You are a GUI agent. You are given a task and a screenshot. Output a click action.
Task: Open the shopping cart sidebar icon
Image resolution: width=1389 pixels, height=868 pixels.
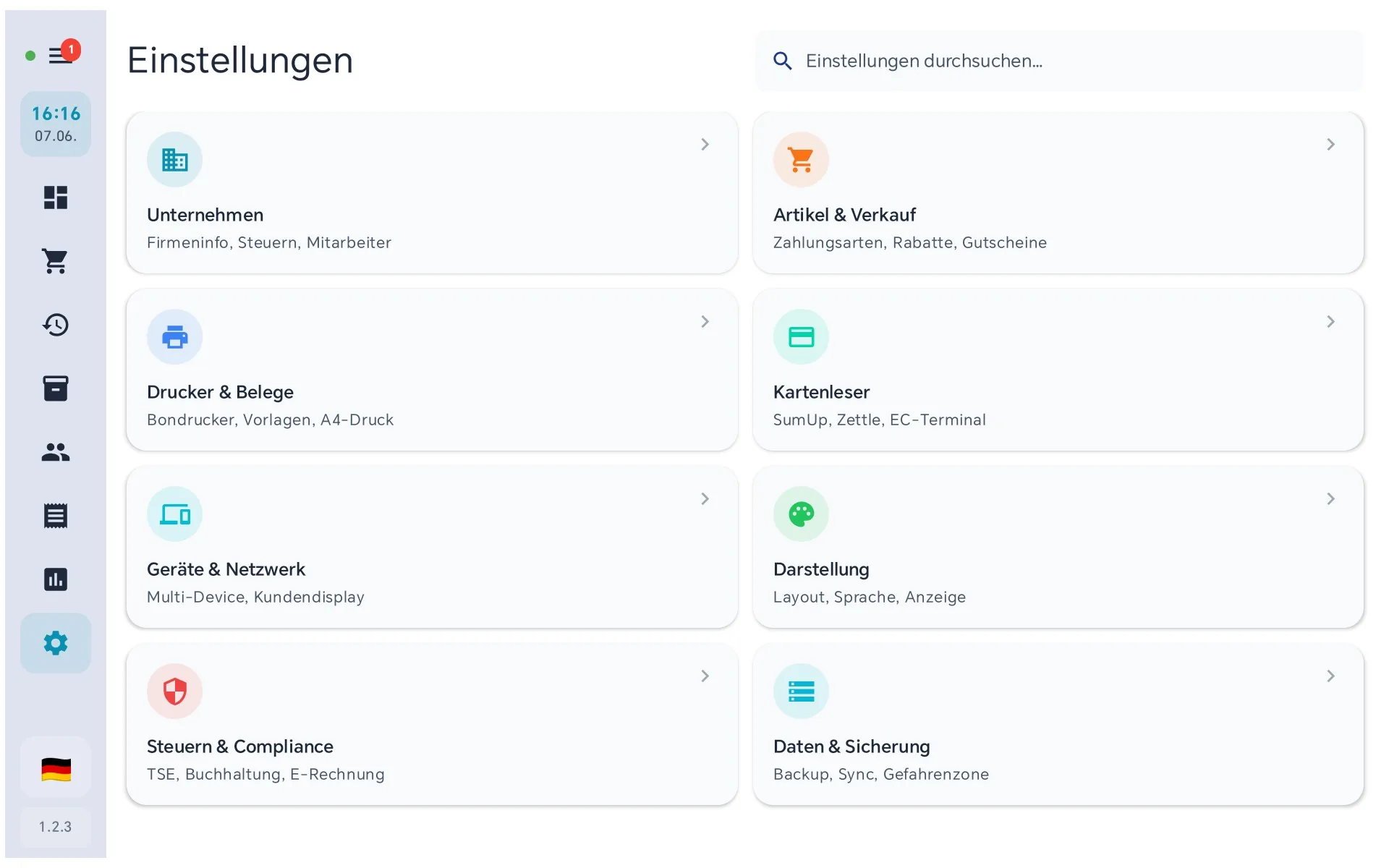[56, 261]
